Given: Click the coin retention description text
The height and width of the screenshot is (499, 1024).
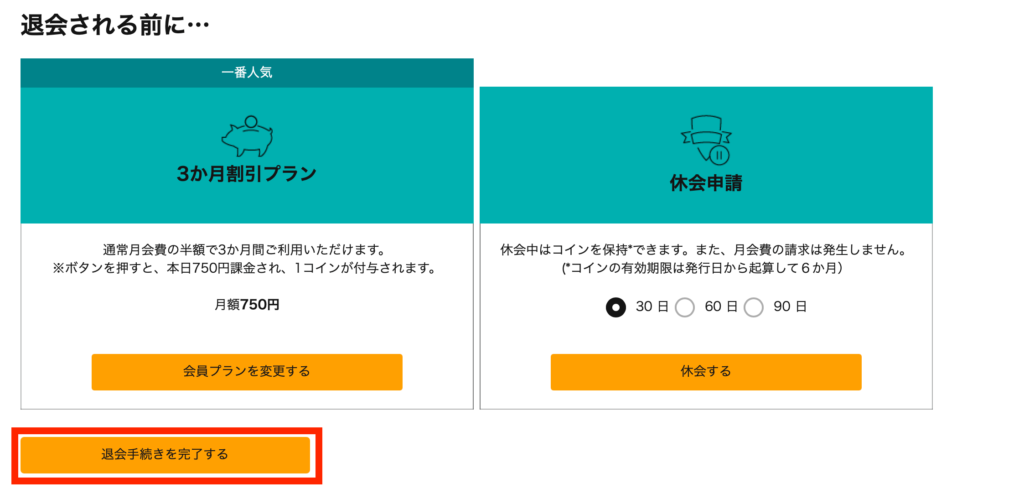Looking at the screenshot, I should click(706, 250).
